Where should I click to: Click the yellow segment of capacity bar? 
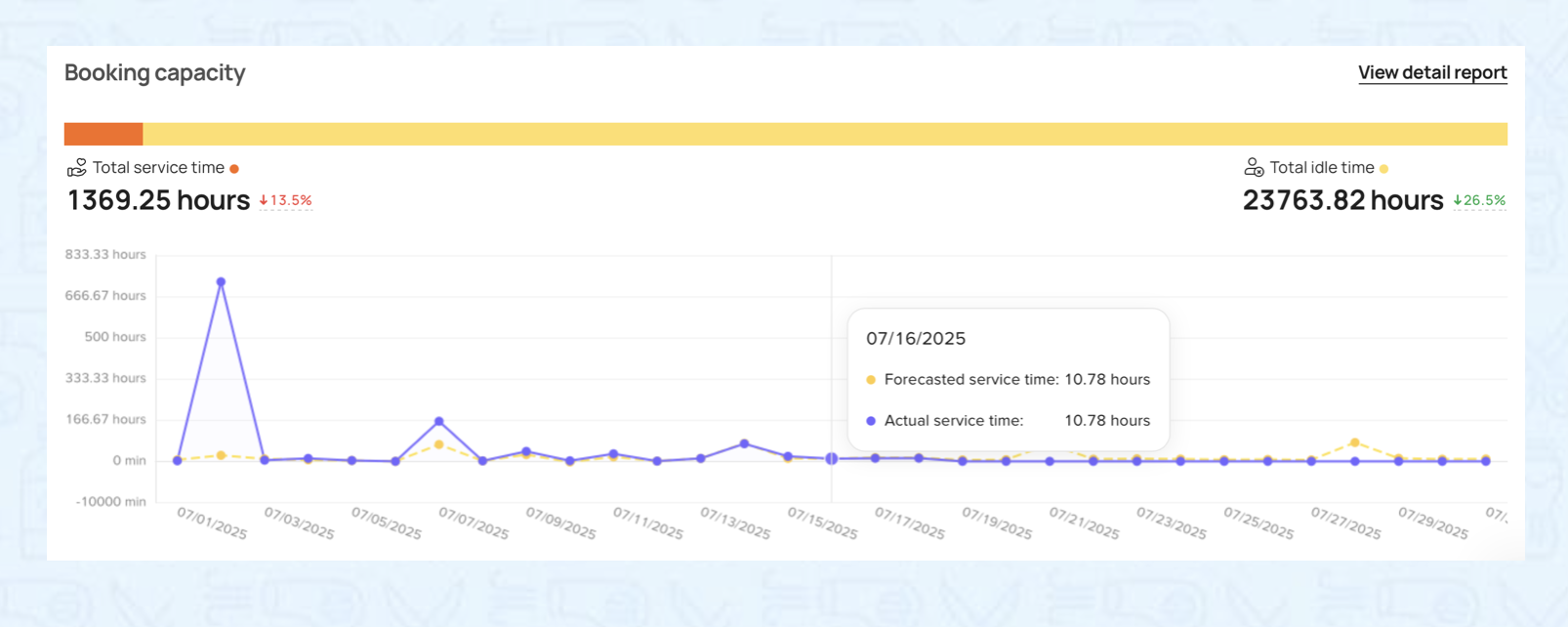pos(824,134)
